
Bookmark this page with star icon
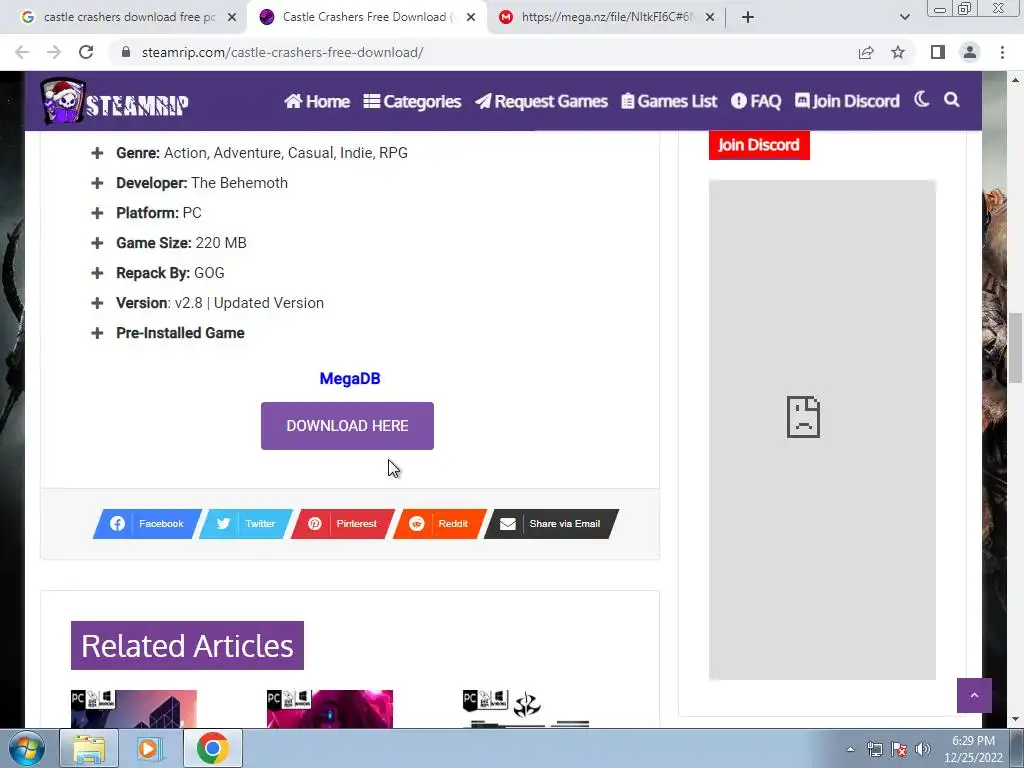(x=898, y=52)
